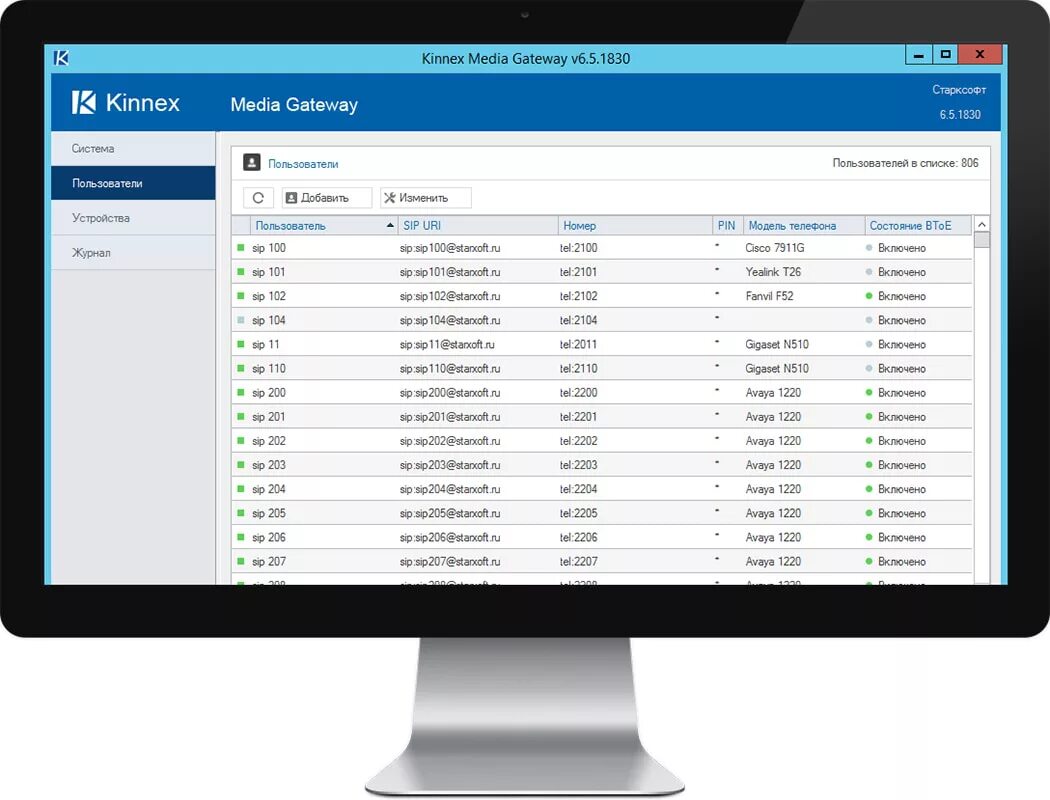Image resolution: width=1050 pixels, height=800 pixels.
Task: Select the sip 110 user row
Action: click(x=602, y=368)
